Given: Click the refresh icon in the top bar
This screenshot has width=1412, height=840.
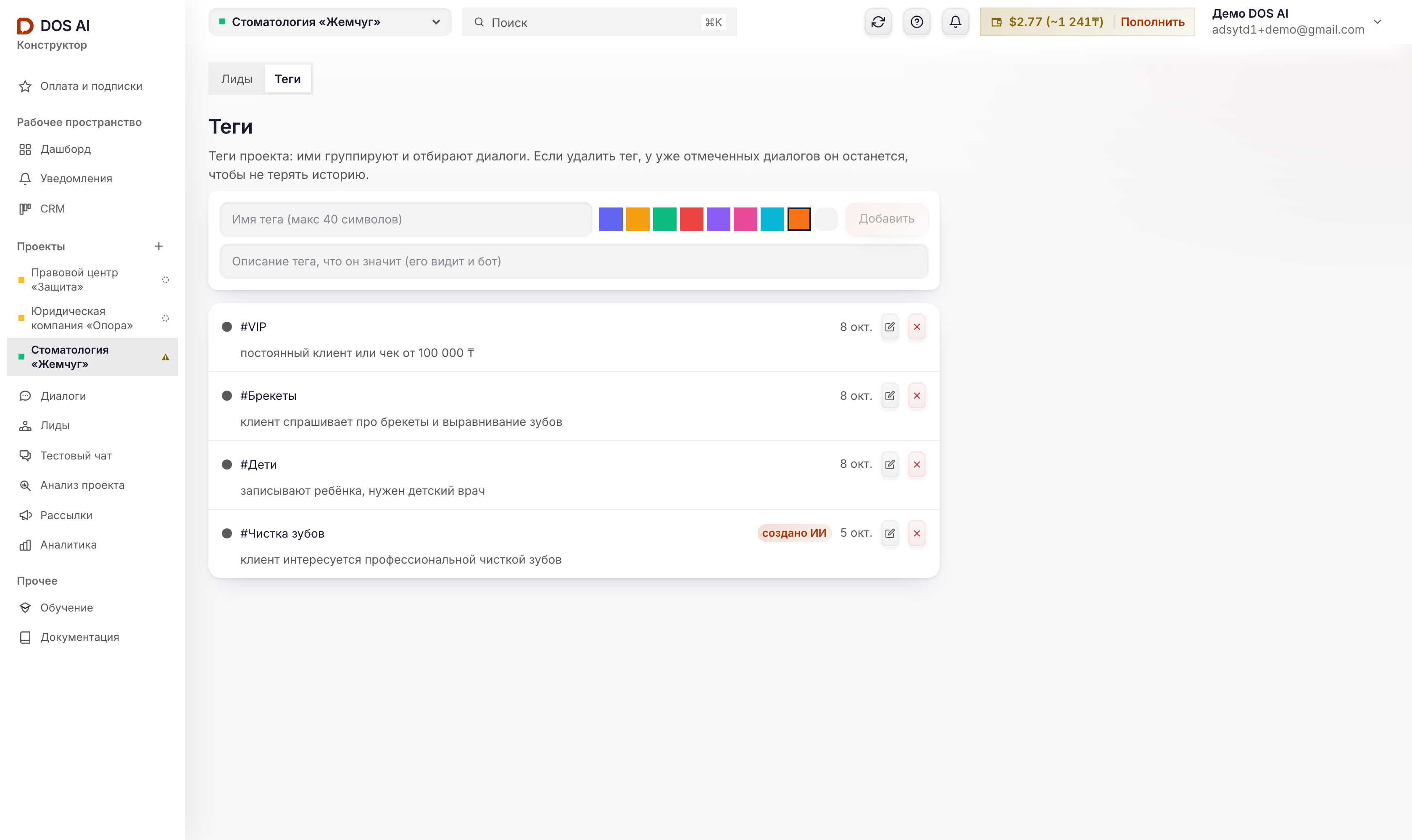Looking at the screenshot, I should tap(878, 22).
